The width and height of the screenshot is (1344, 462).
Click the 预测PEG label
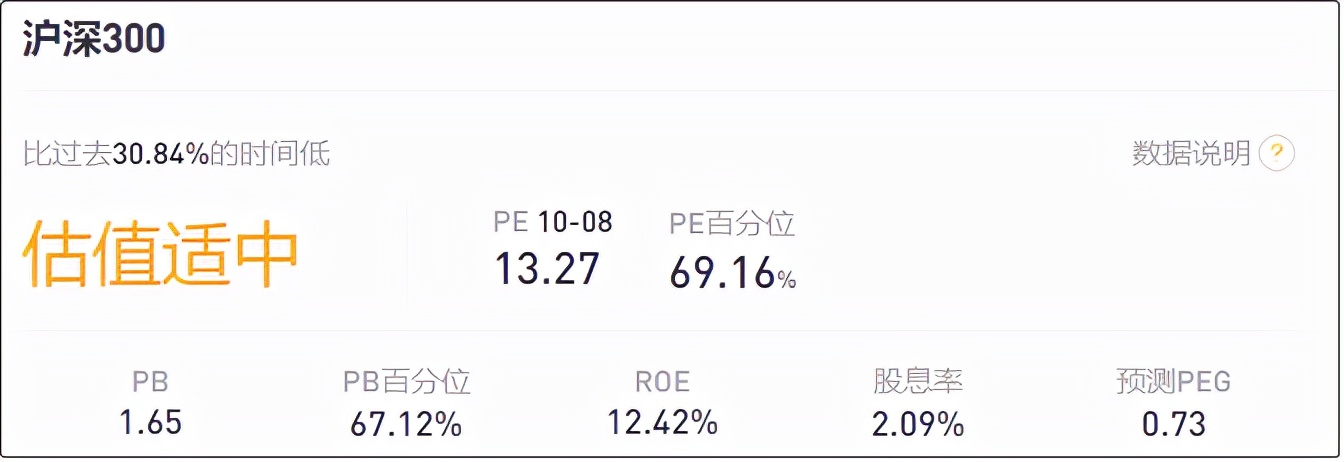pyautogui.click(x=1174, y=381)
